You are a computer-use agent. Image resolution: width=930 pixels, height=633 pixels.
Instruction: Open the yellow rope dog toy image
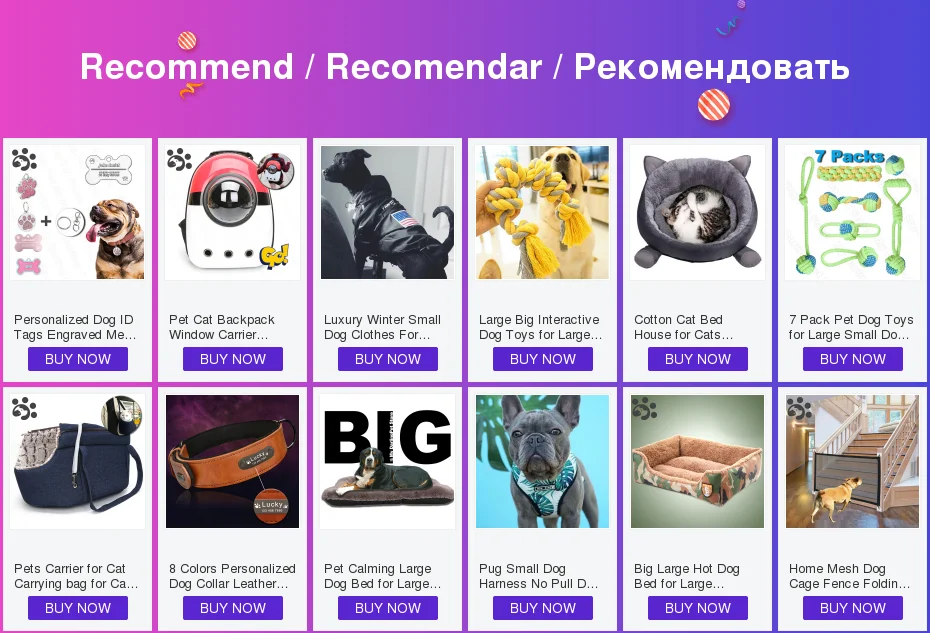pyautogui.click(x=542, y=212)
